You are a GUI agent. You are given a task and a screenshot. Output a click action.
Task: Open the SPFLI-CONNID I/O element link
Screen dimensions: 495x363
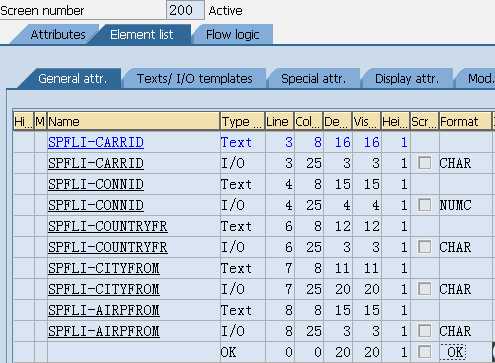96,205
